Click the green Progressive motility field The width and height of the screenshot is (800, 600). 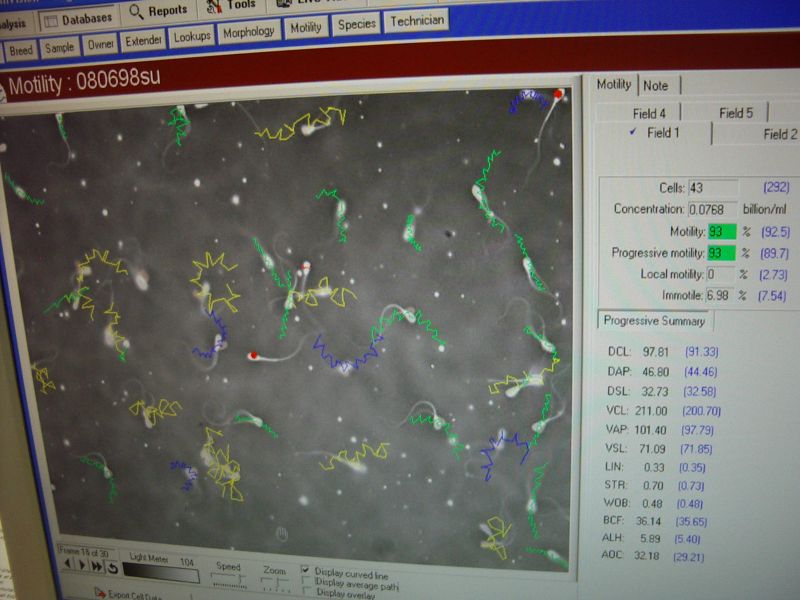[x=721, y=253]
